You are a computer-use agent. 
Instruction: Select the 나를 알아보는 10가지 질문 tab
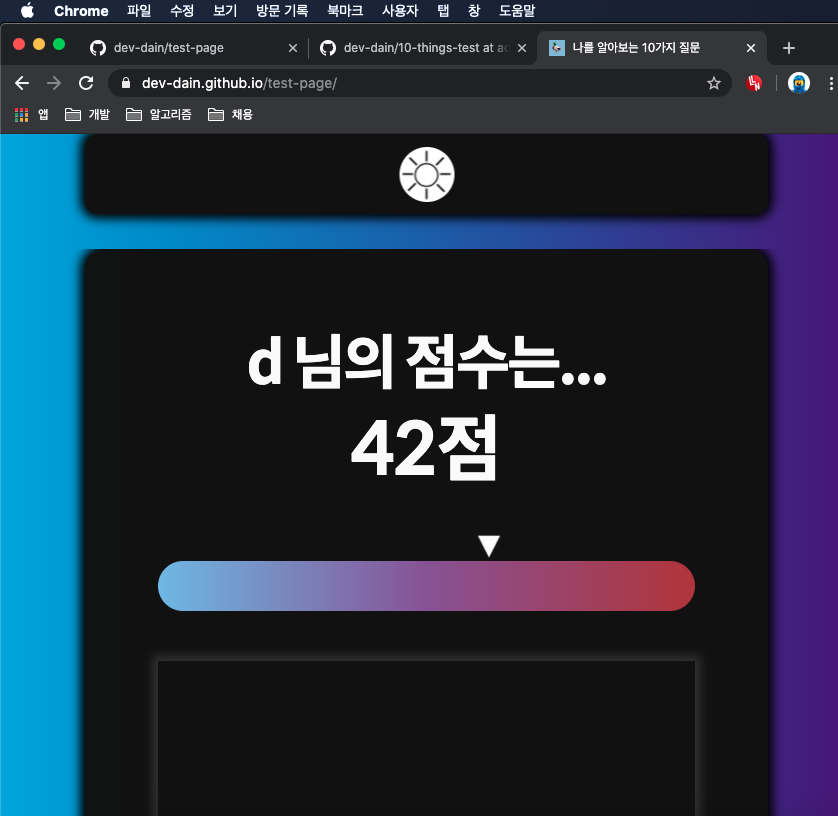coord(651,48)
